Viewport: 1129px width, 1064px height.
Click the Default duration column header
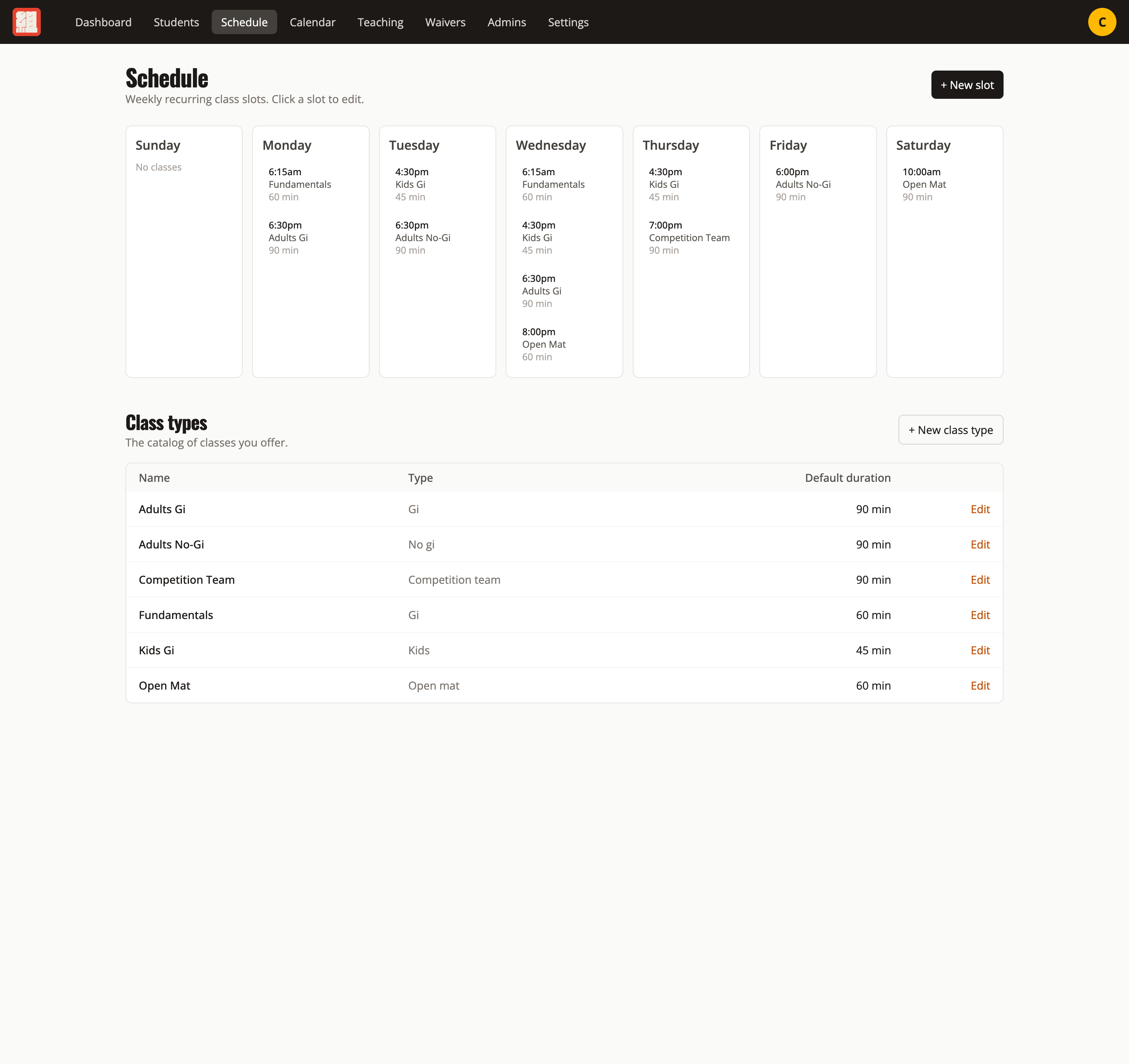click(847, 478)
